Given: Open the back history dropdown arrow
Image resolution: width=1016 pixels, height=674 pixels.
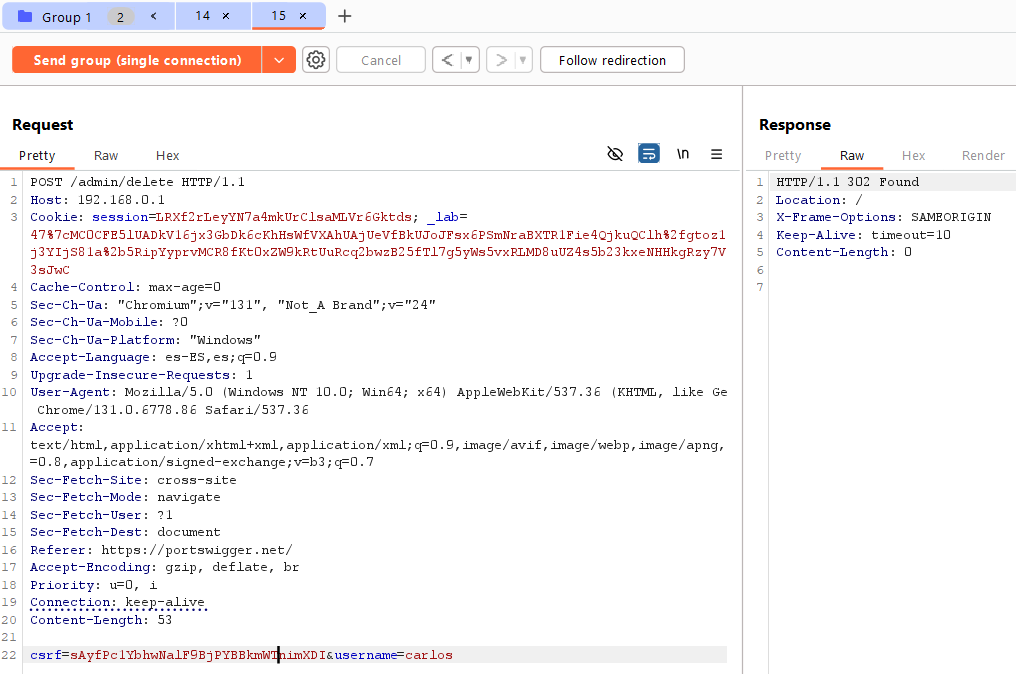Looking at the screenshot, I should coord(469,60).
